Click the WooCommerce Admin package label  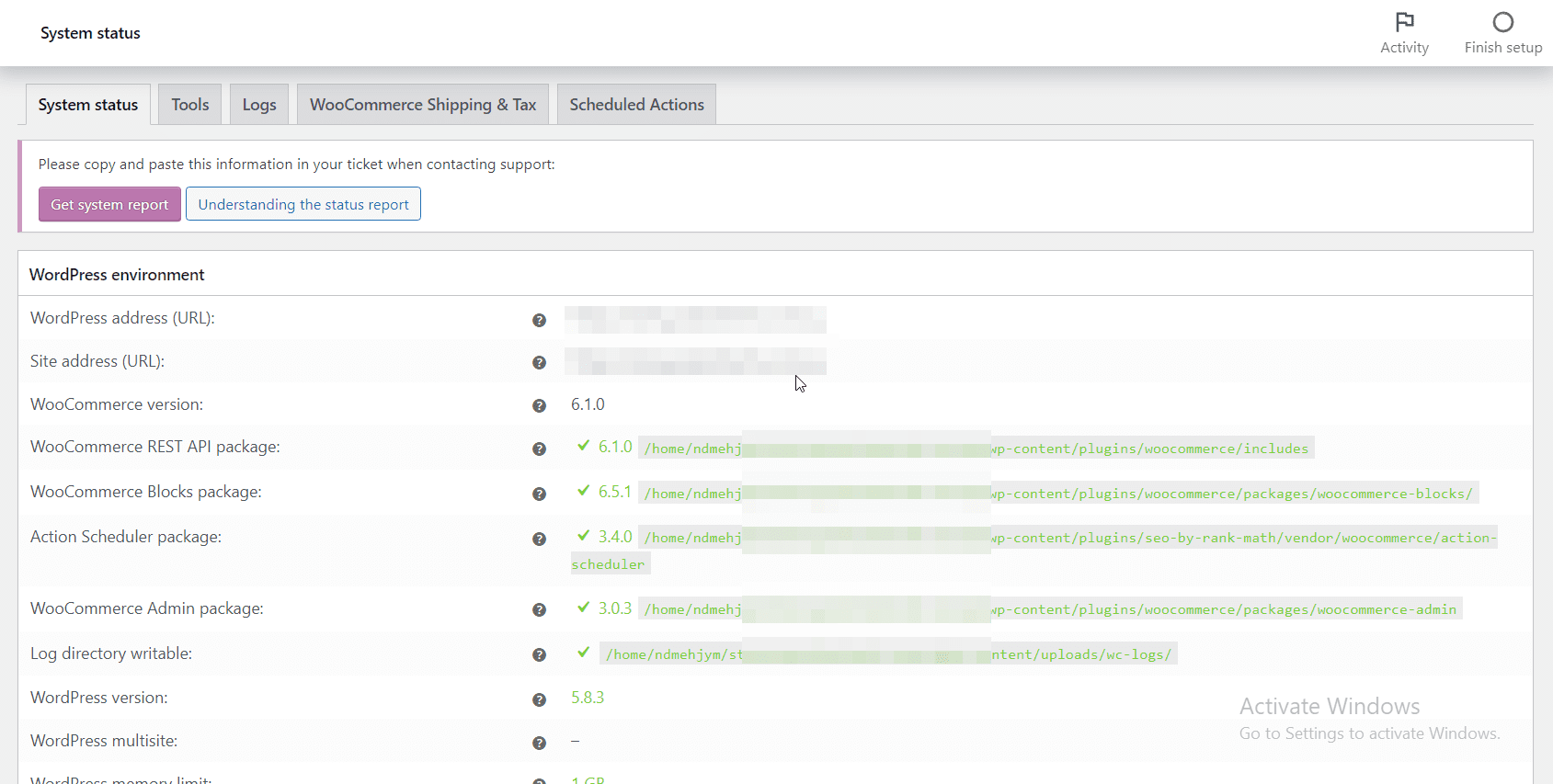[x=147, y=608]
